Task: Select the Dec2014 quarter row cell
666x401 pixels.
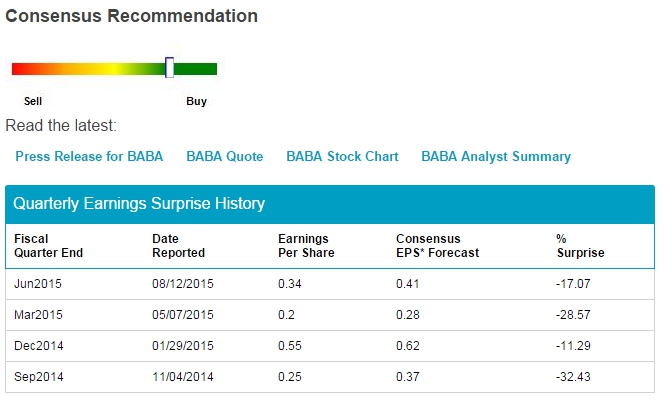Action: (39, 346)
